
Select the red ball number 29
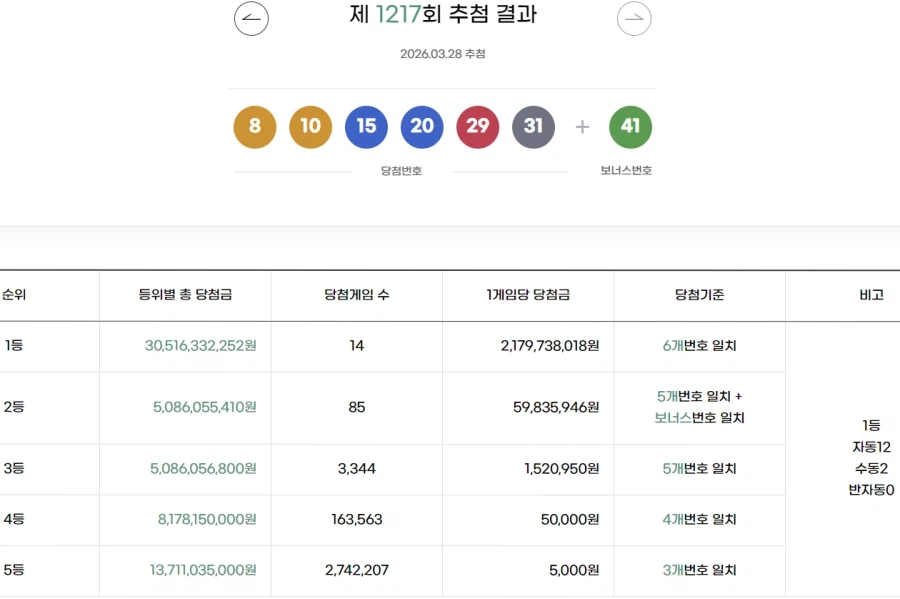(478, 127)
